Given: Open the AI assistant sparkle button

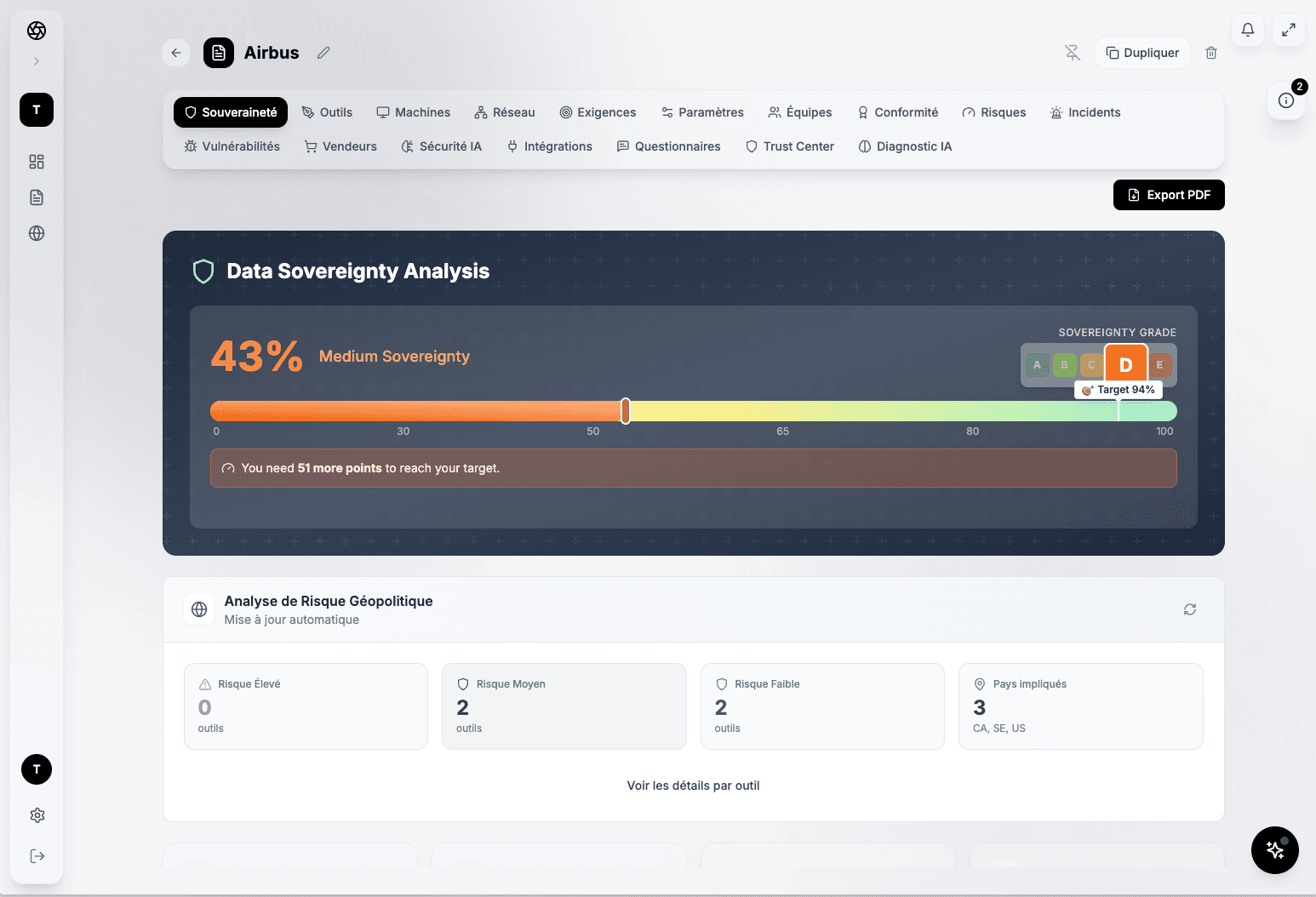Looking at the screenshot, I should coord(1274,850).
